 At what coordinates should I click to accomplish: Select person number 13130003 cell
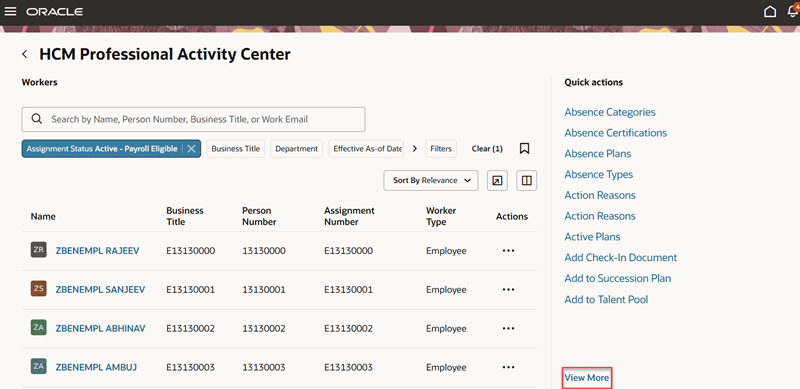coord(264,367)
